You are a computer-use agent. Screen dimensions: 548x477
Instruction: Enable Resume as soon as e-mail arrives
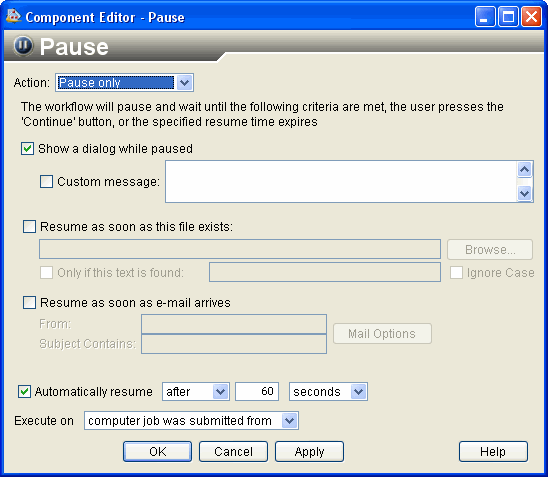(29, 302)
